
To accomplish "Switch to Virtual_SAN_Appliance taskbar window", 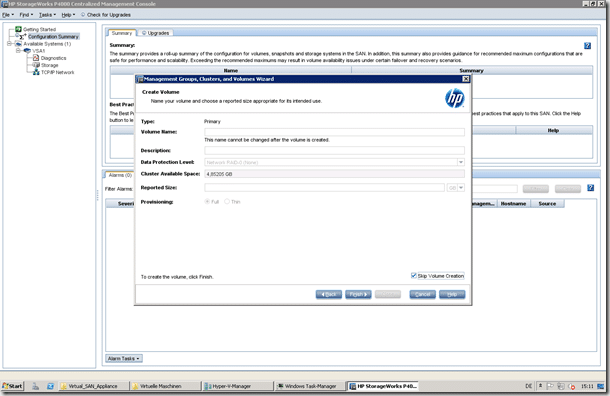I will [94, 386].
